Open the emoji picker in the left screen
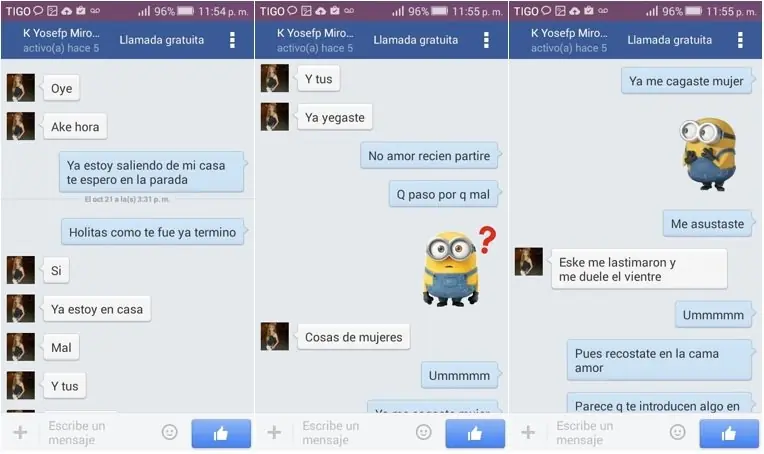The height and width of the screenshot is (454, 764). click(170, 432)
